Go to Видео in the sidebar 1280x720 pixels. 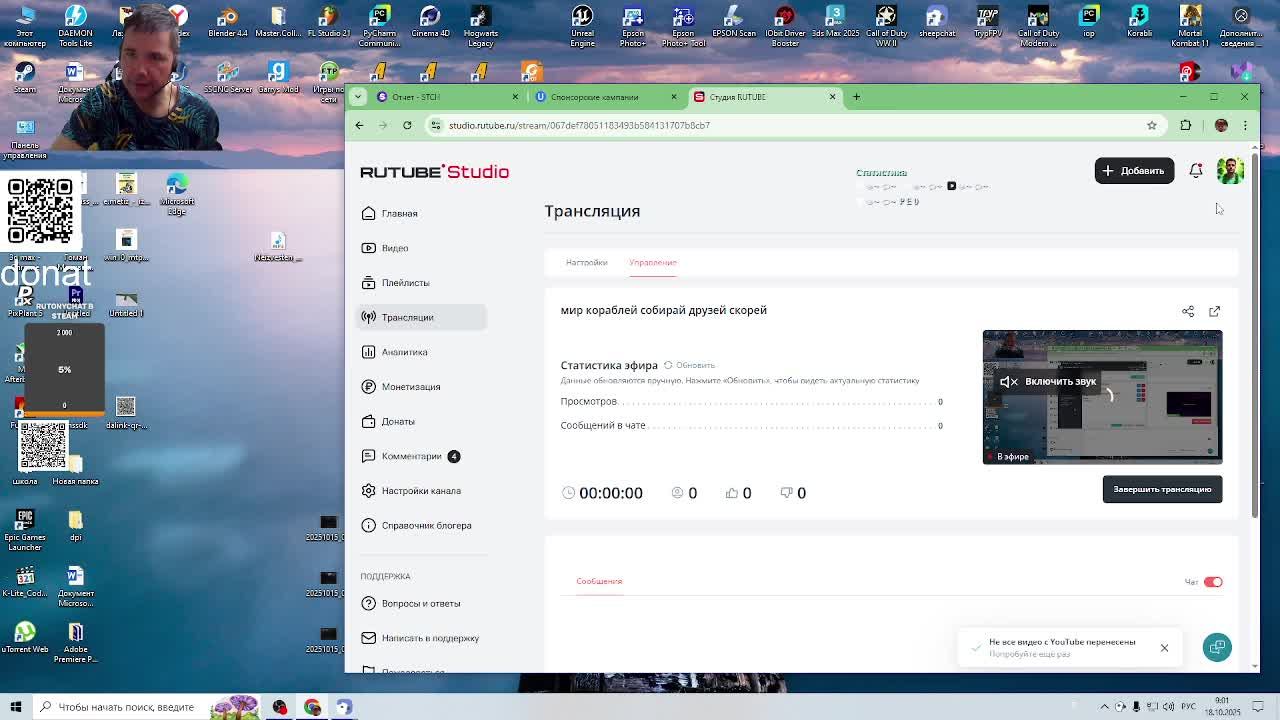(385, 248)
